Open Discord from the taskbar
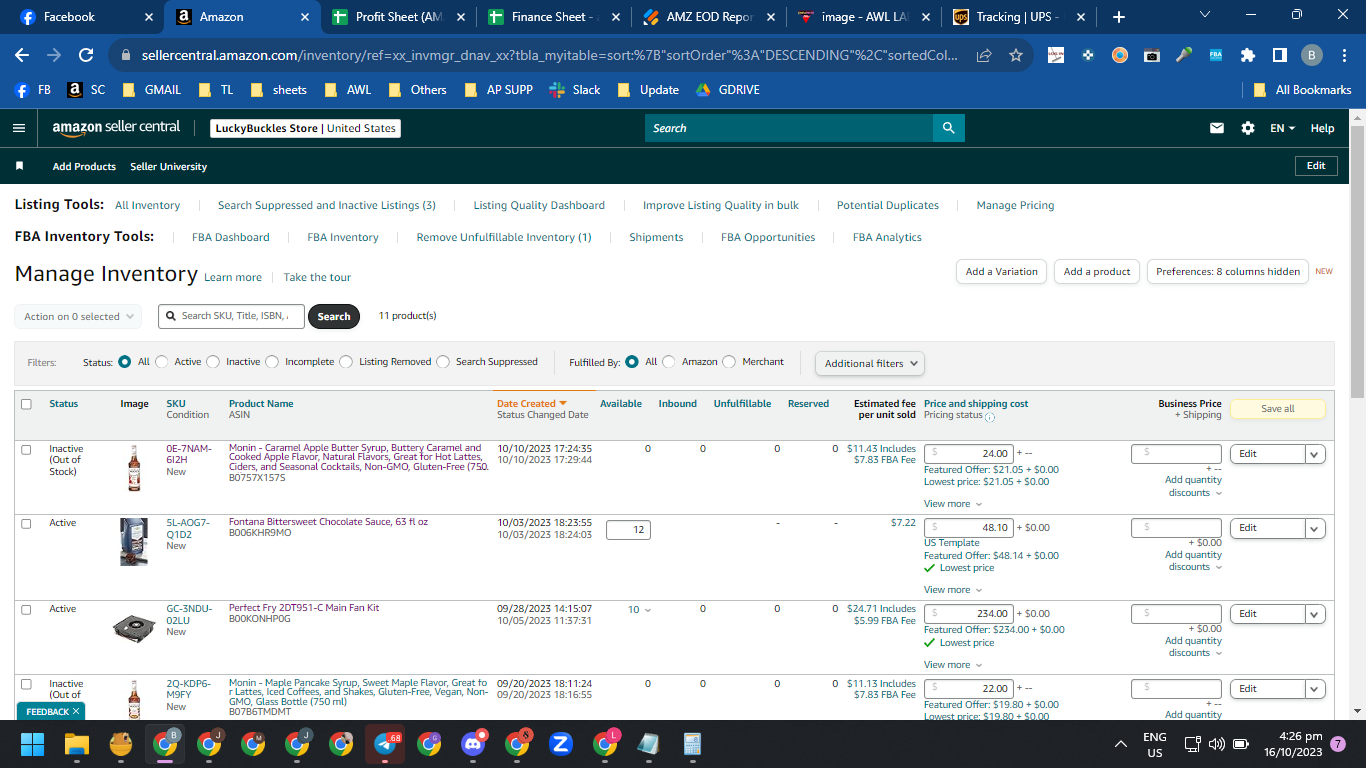Image resolution: width=1366 pixels, height=768 pixels. click(x=473, y=744)
